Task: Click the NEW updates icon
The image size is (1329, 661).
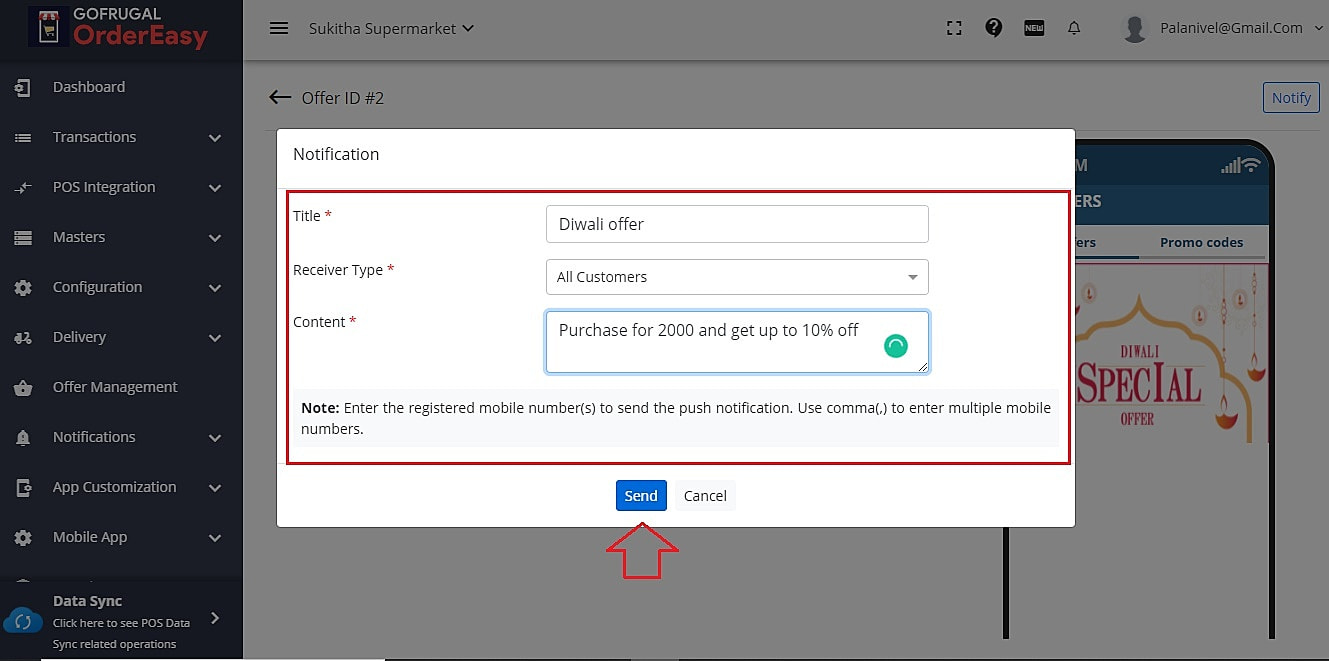Action: [x=1034, y=28]
